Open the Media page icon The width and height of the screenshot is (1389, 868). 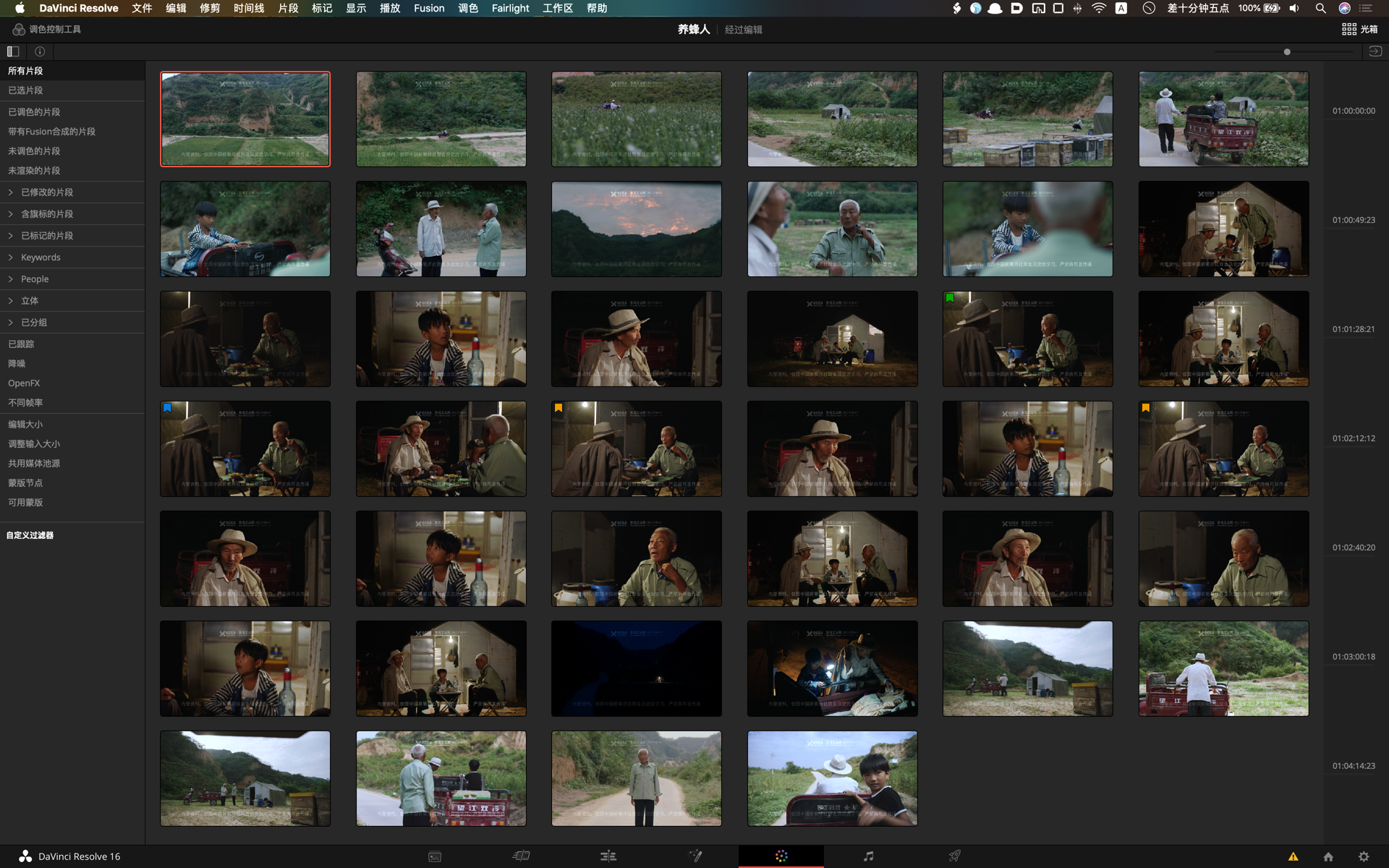(435, 856)
